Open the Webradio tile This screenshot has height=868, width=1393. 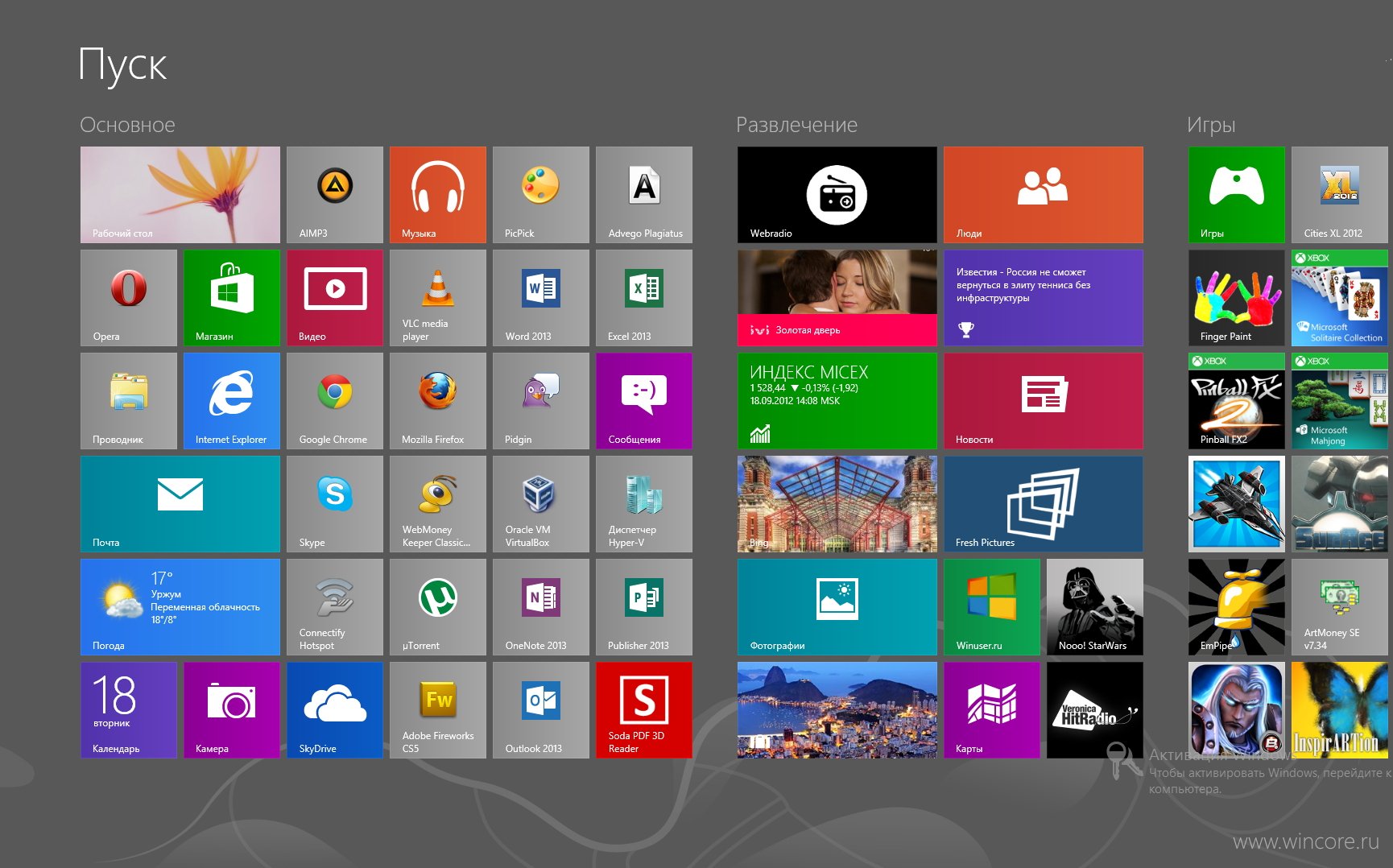[837, 195]
